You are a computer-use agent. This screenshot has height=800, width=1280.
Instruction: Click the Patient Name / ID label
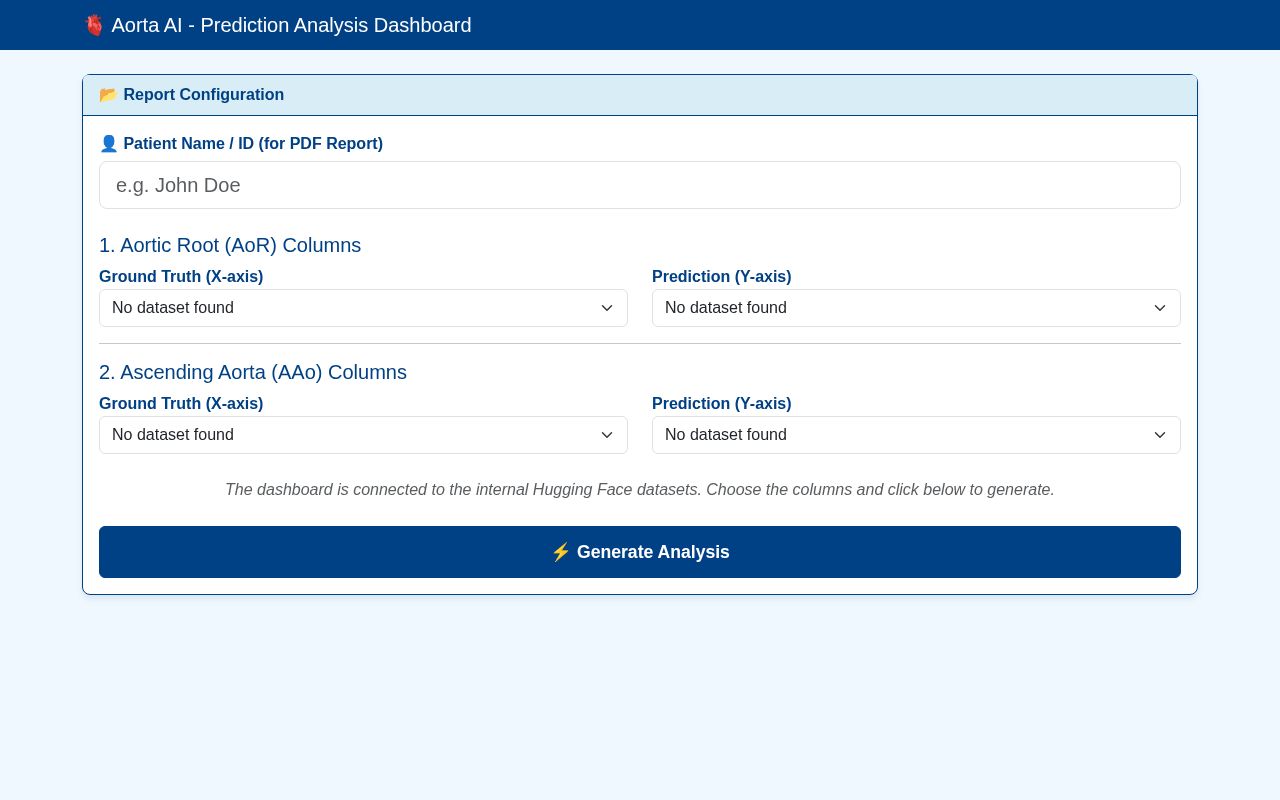tap(253, 144)
